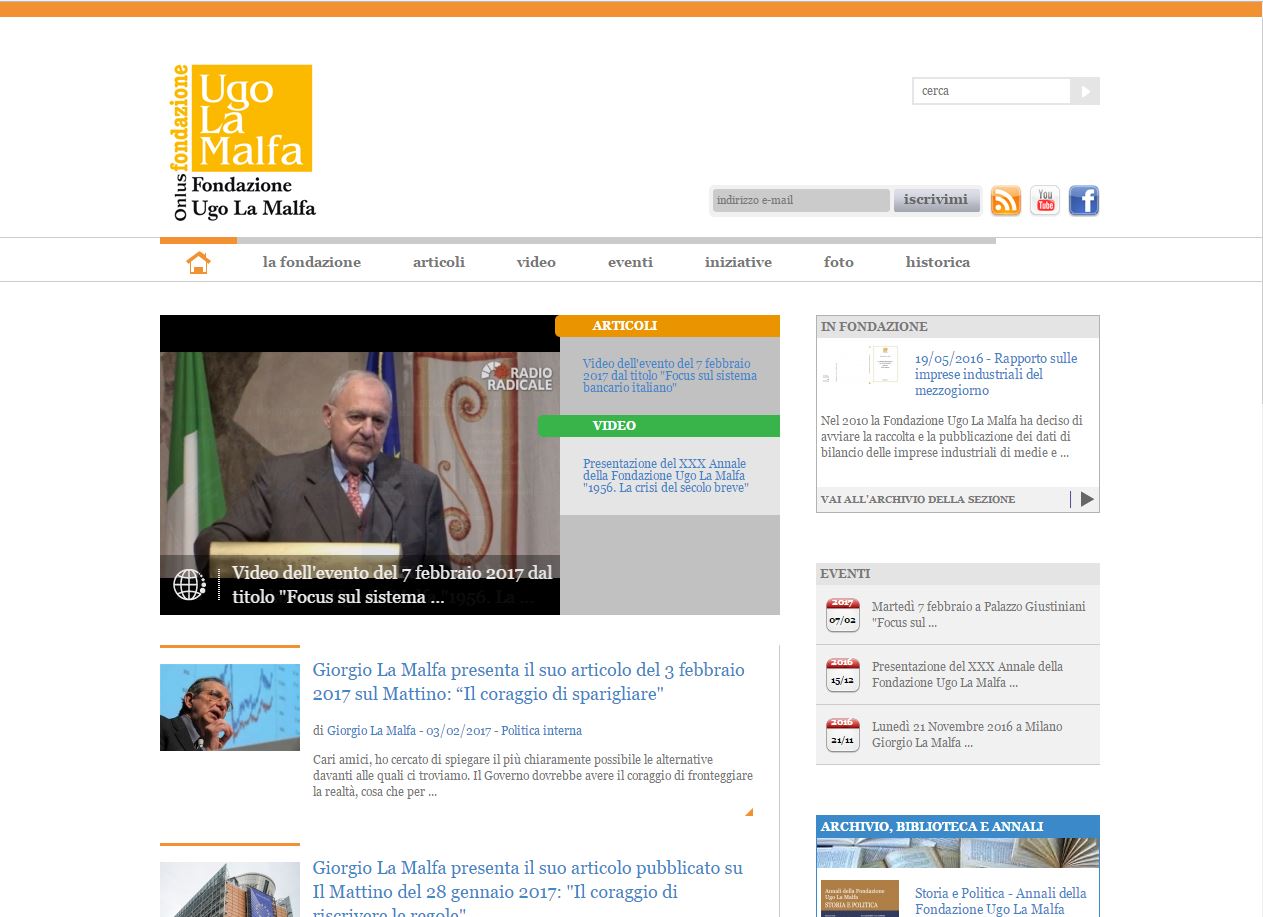Image resolution: width=1263 pixels, height=917 pixels.
Task: Open the 'eventi' menu item
Action: [630, 262]
